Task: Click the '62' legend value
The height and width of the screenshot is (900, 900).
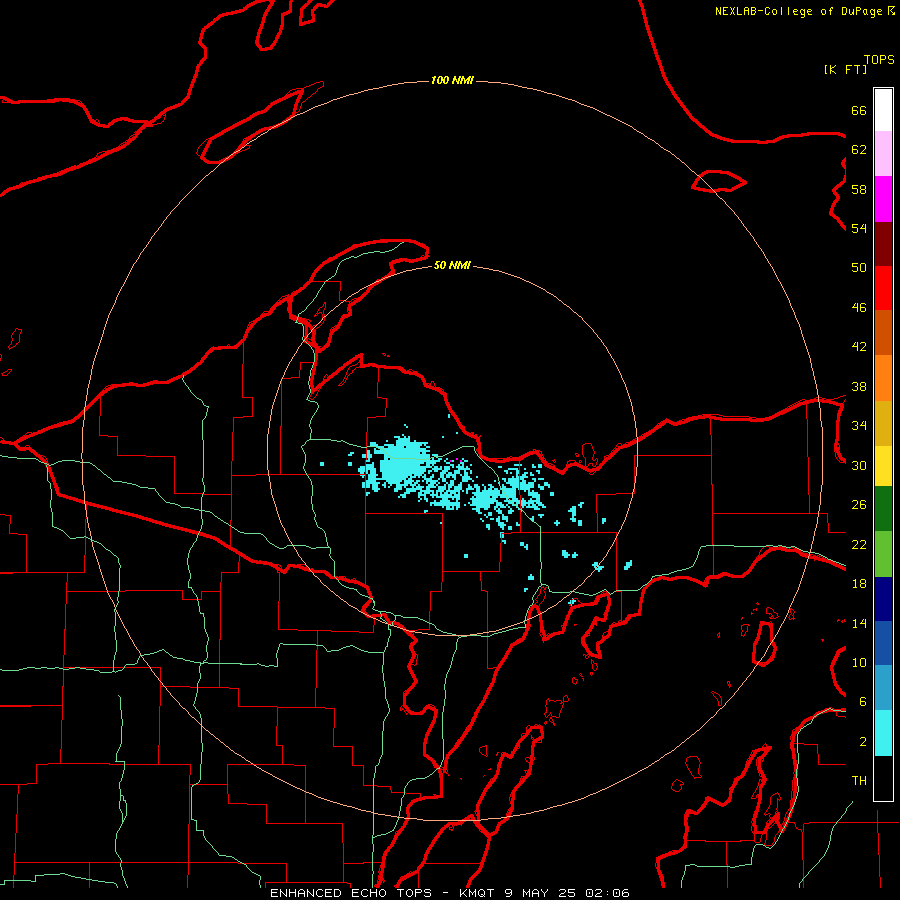Action: (859, 150)
